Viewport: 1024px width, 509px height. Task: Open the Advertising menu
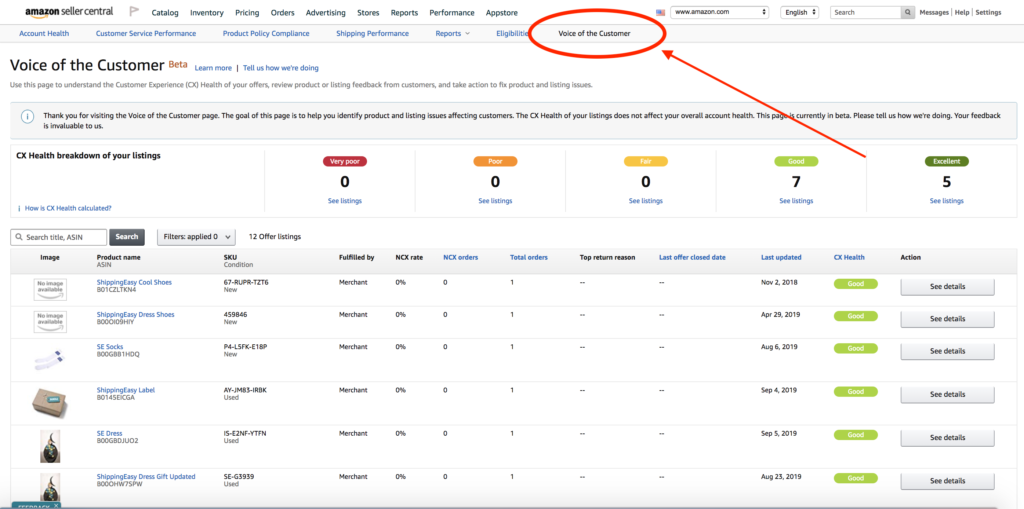tap(326, 12)
